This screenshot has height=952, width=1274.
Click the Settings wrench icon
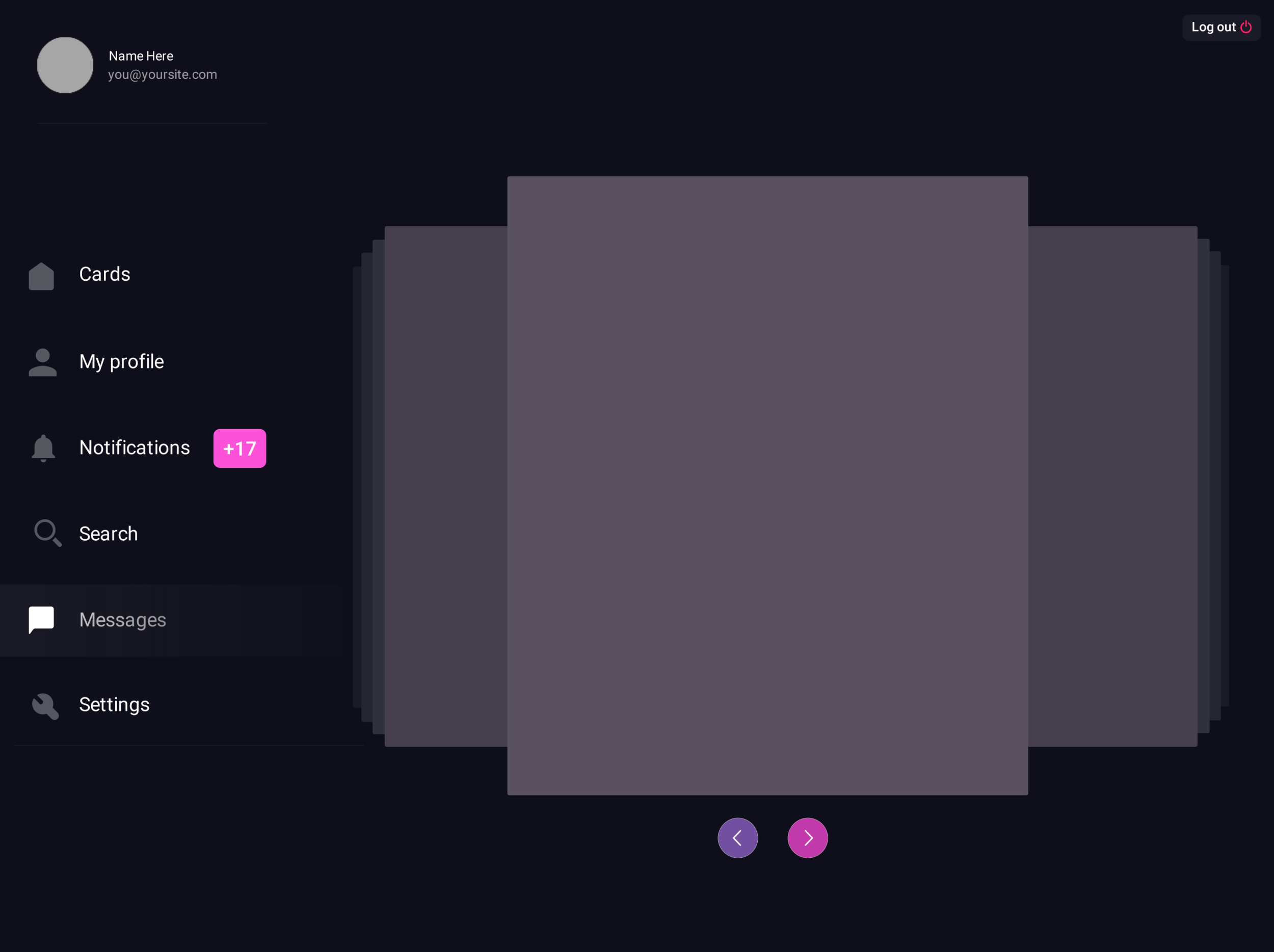pos(45,705)
